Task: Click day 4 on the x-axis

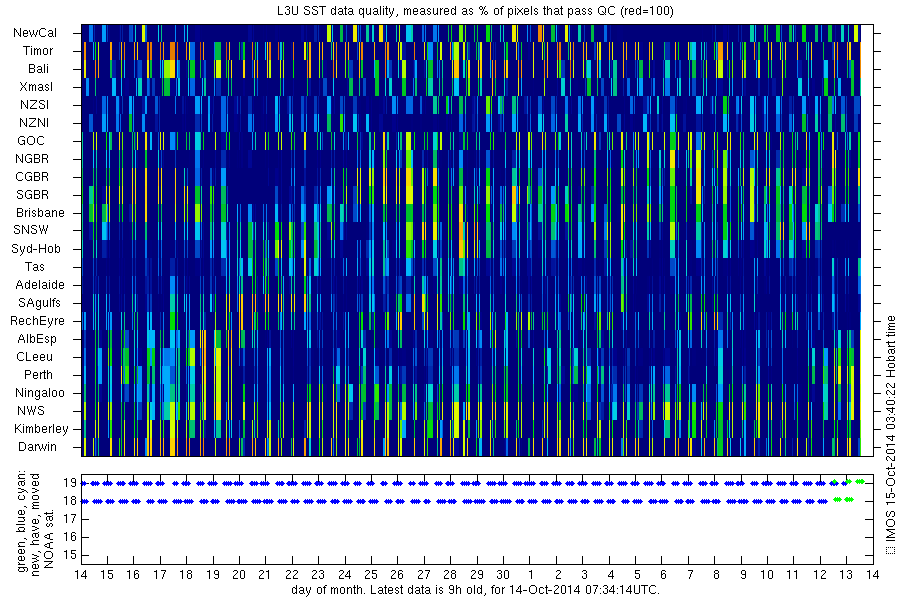Action: pyautogui.click(x=611, y=575)
